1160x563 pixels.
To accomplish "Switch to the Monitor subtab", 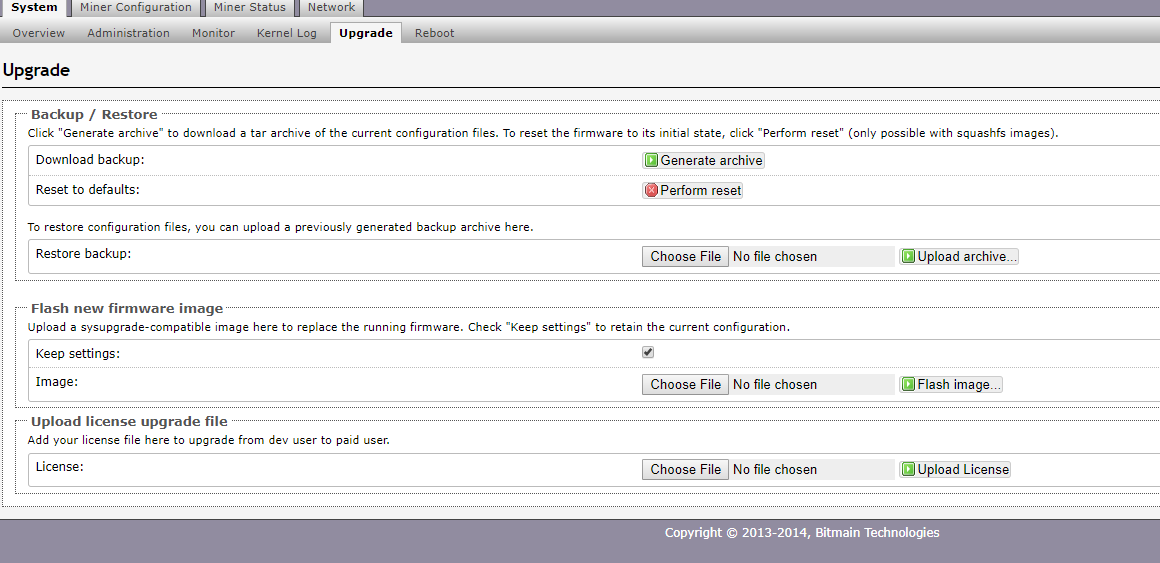I will tap(213, 33).
